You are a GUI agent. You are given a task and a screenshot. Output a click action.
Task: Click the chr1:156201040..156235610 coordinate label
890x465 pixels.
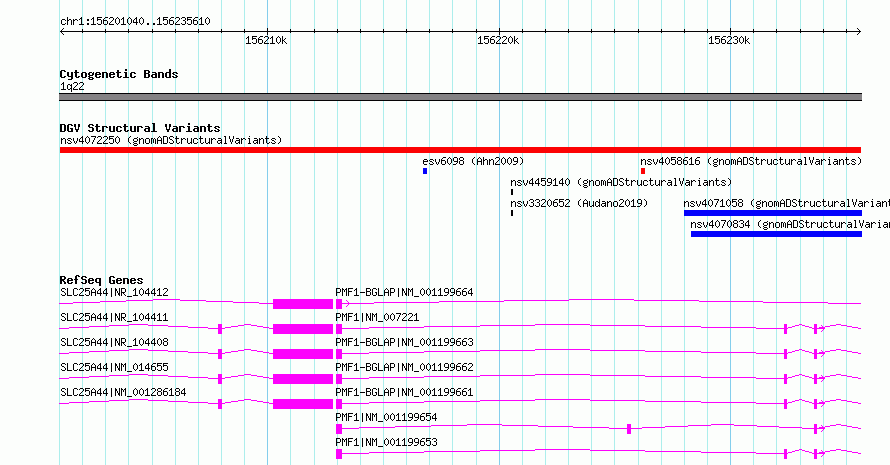(135, 22)
